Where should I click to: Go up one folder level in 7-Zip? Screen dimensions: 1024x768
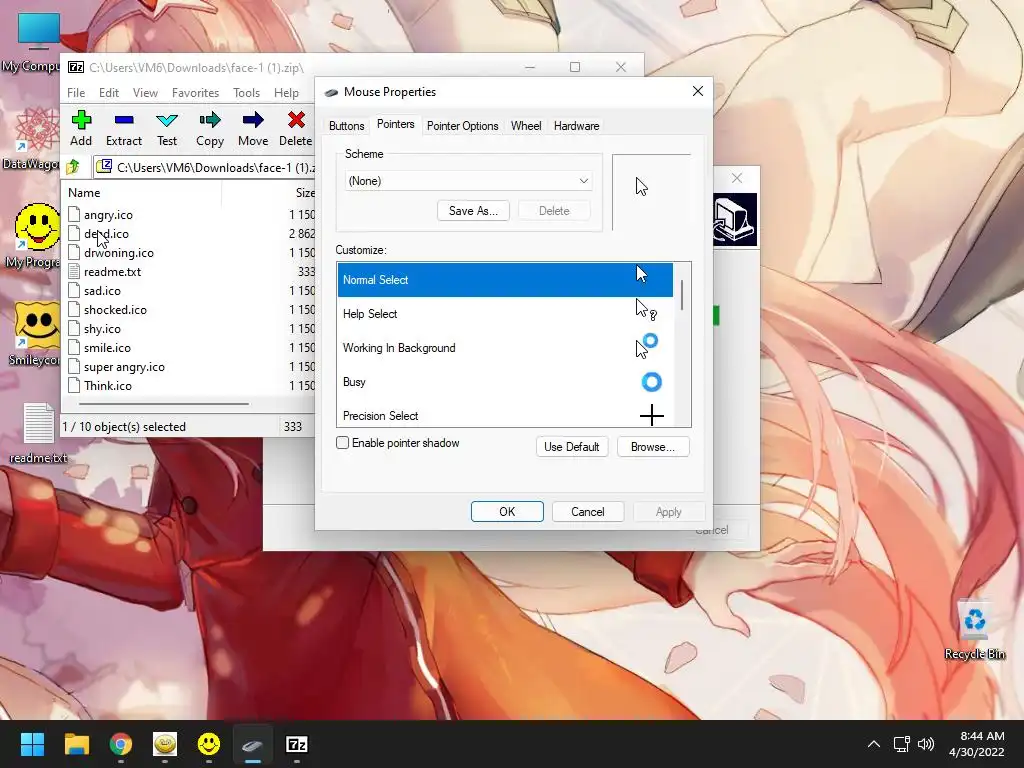tap(73, 167)
